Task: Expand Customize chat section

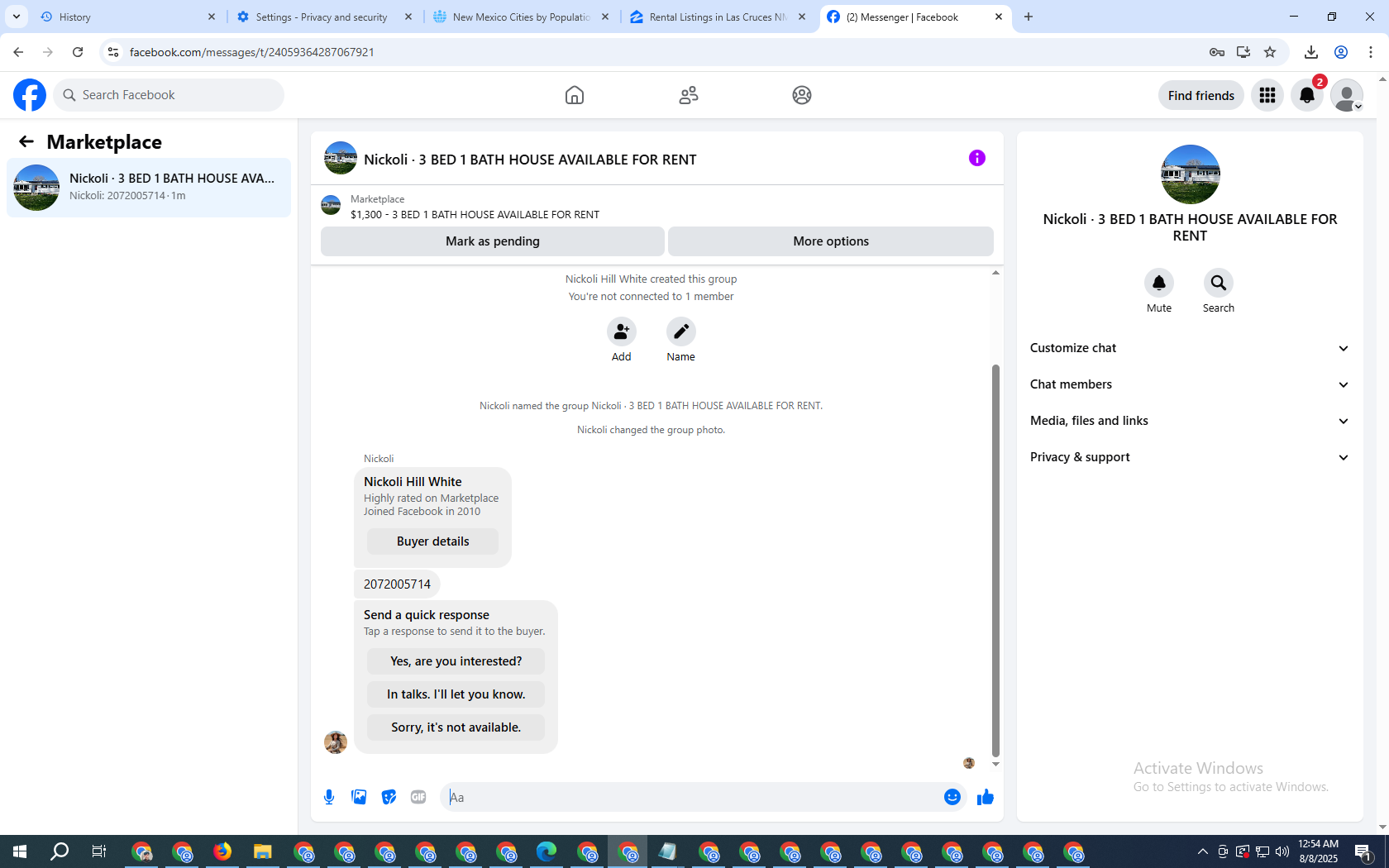Action: pyautogui.click(x=1190, y=348)
